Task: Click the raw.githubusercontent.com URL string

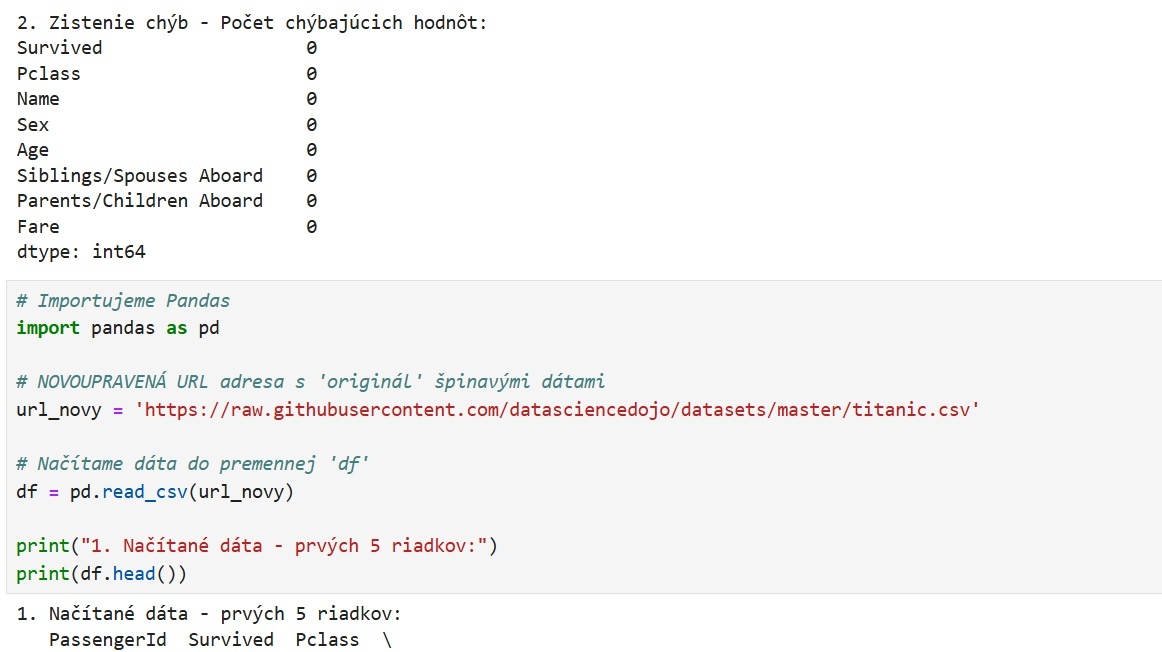Action: click(x=557, y=410)
